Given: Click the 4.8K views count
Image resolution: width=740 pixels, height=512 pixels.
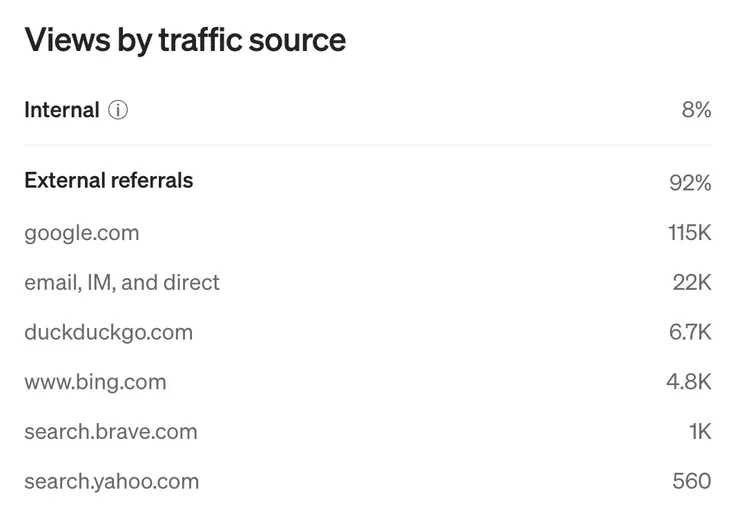Looking at the screenshot, I should [689, 382].
